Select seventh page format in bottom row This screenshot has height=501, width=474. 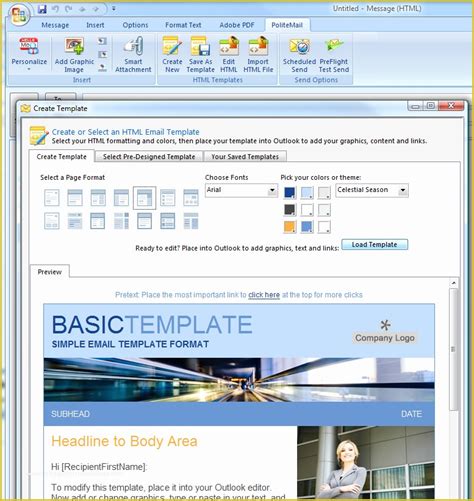(191, 221)
